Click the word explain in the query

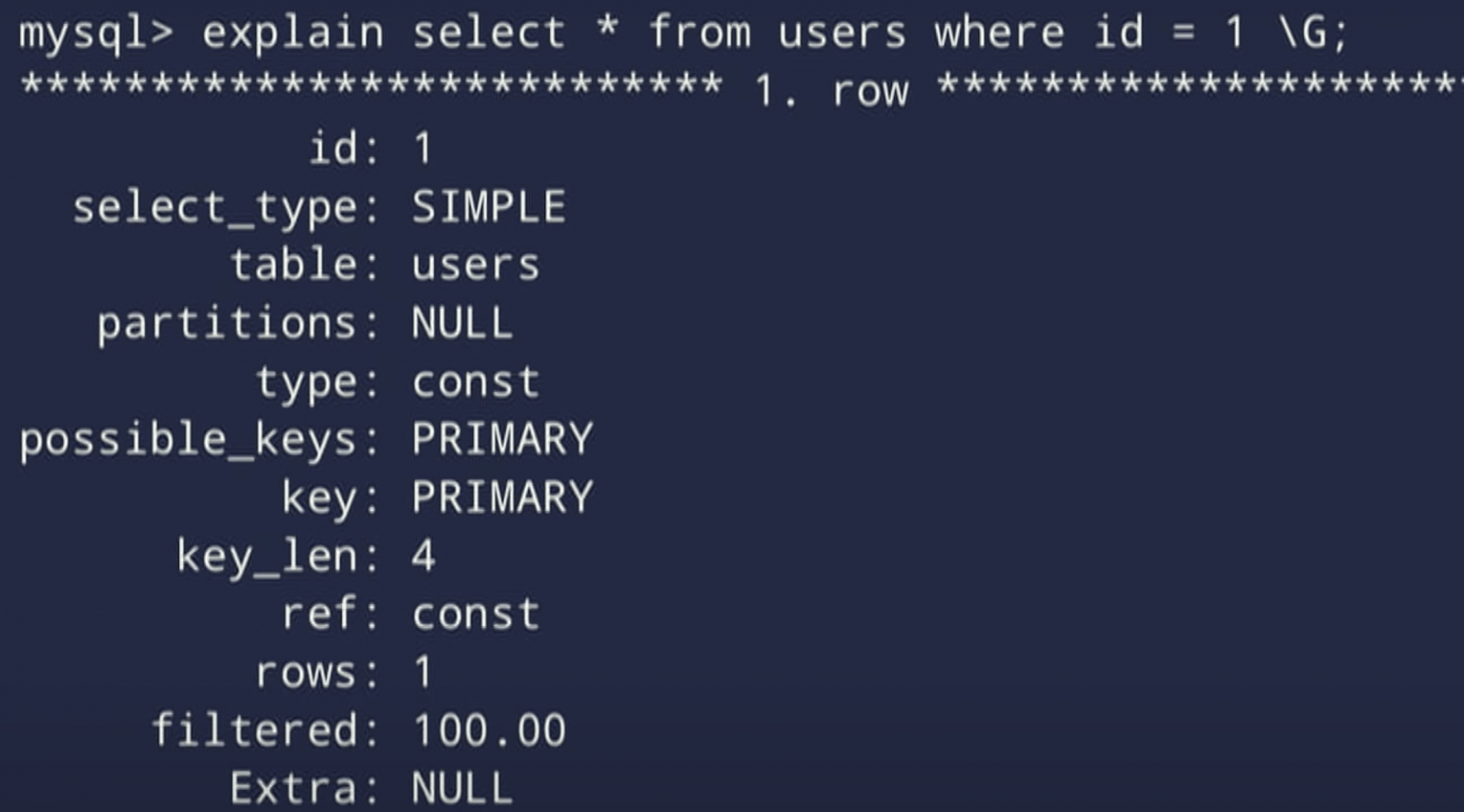tap(293, 32)
